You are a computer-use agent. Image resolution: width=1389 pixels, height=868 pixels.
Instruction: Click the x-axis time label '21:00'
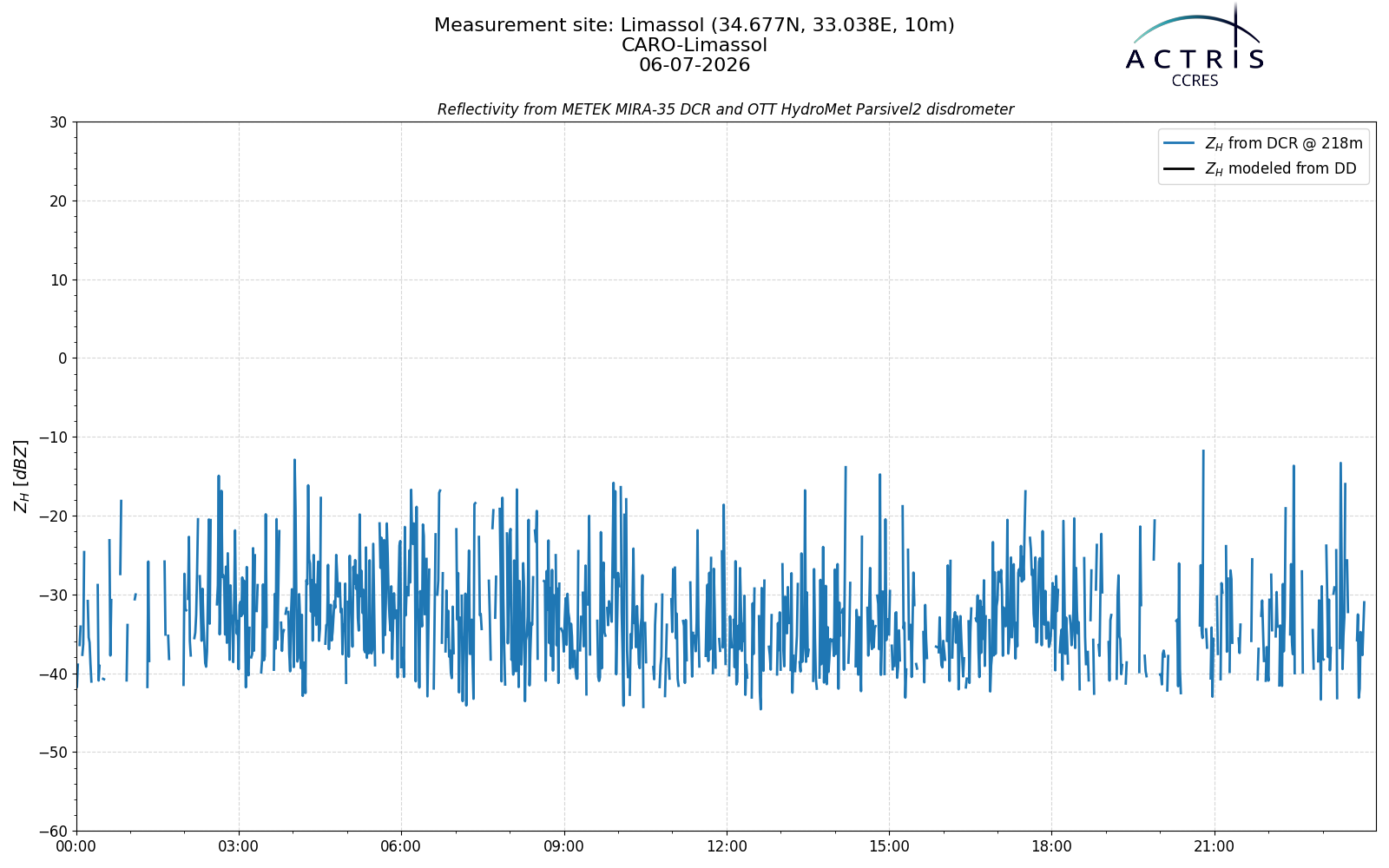(x=1214, y=846)
